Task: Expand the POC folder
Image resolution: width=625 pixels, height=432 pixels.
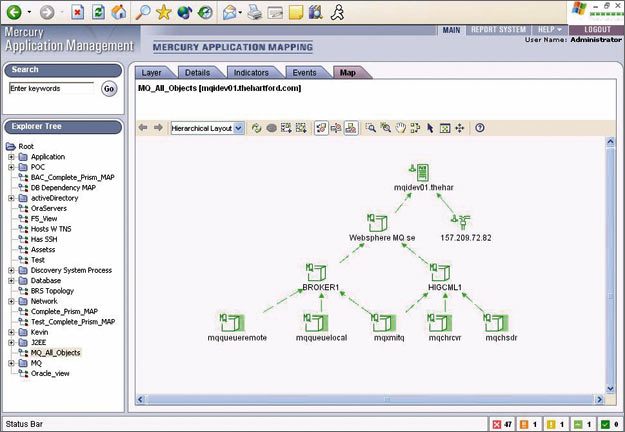Action: [11, 167]
